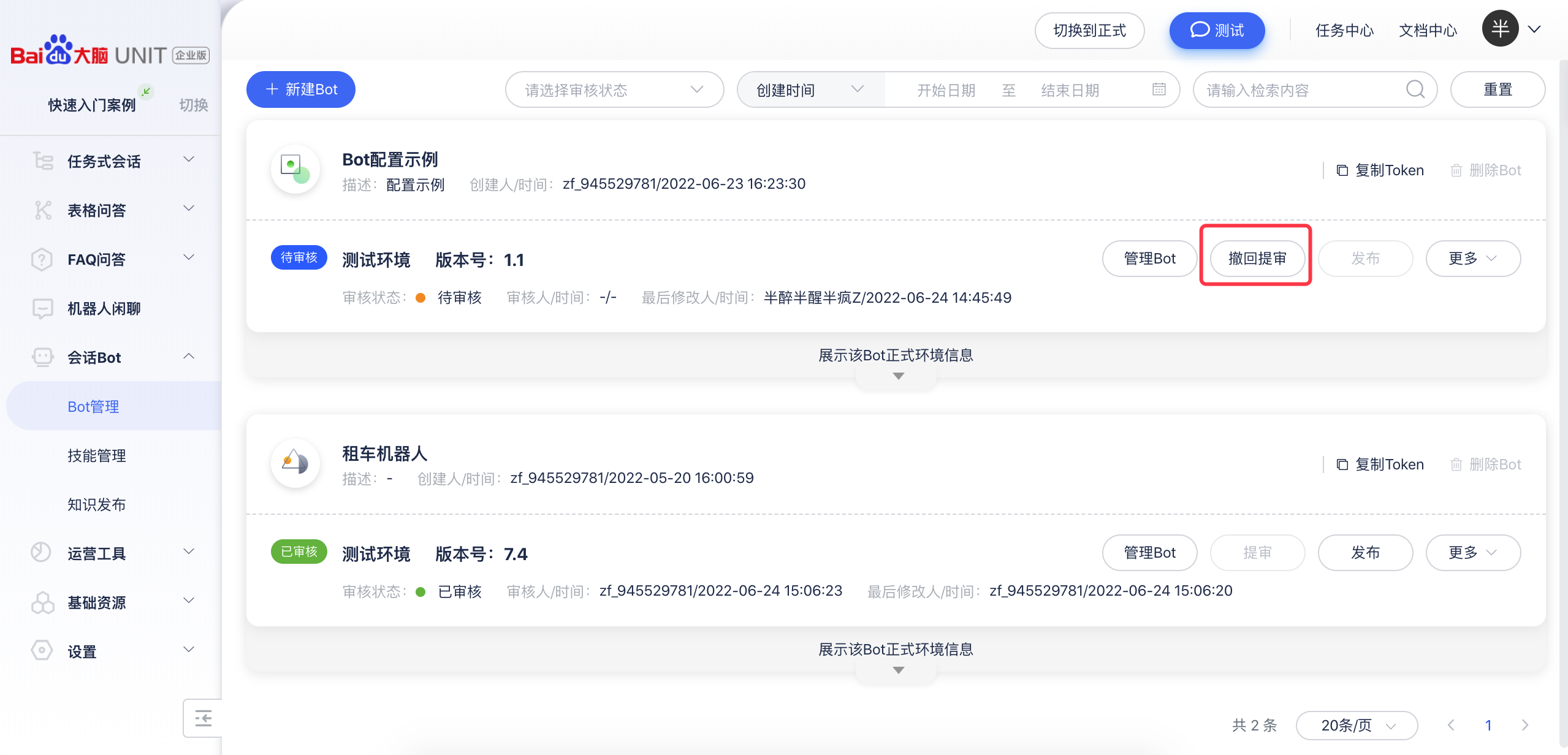The image size is (1568, 755).
Task: Open 更多 dropdown for 租车机器人
Action: [x=1473, y=553]
